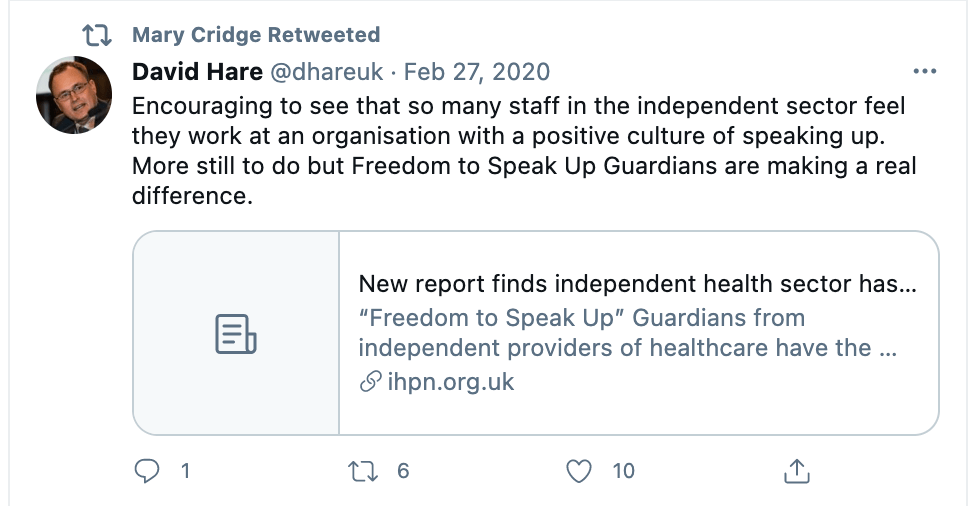Click the like count of 10

click(x=623, y=470)
